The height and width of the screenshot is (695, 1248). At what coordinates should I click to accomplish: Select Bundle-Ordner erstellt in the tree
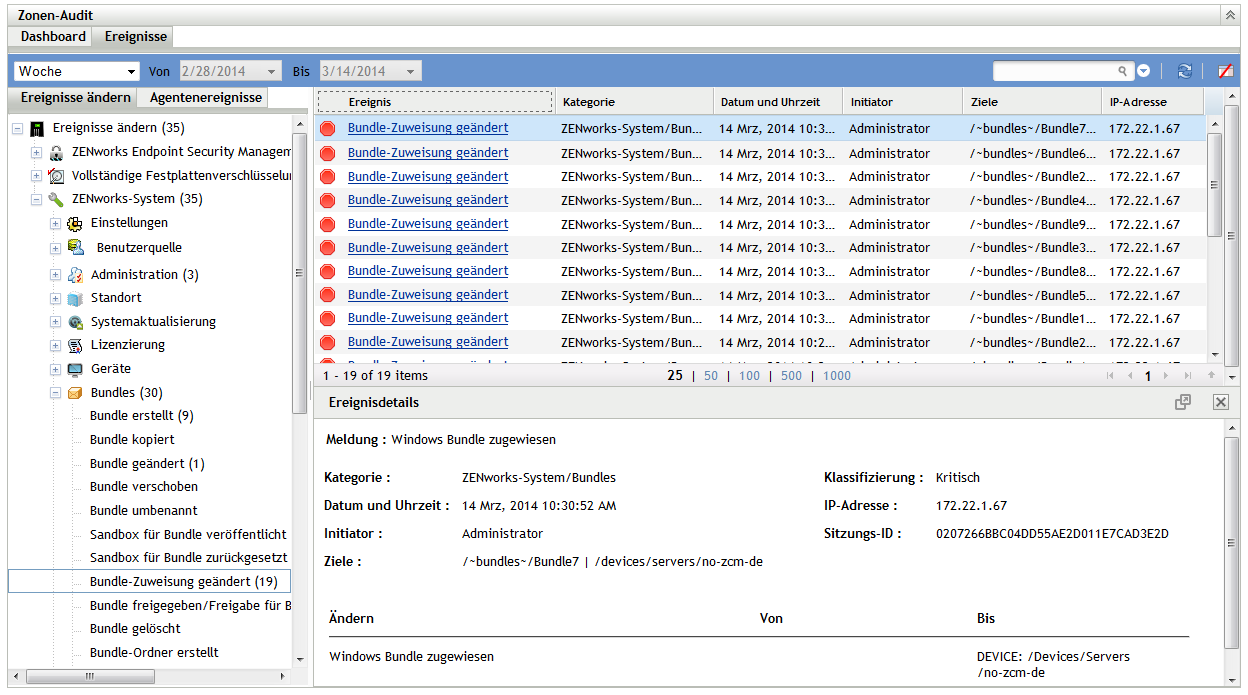point(154,653)
